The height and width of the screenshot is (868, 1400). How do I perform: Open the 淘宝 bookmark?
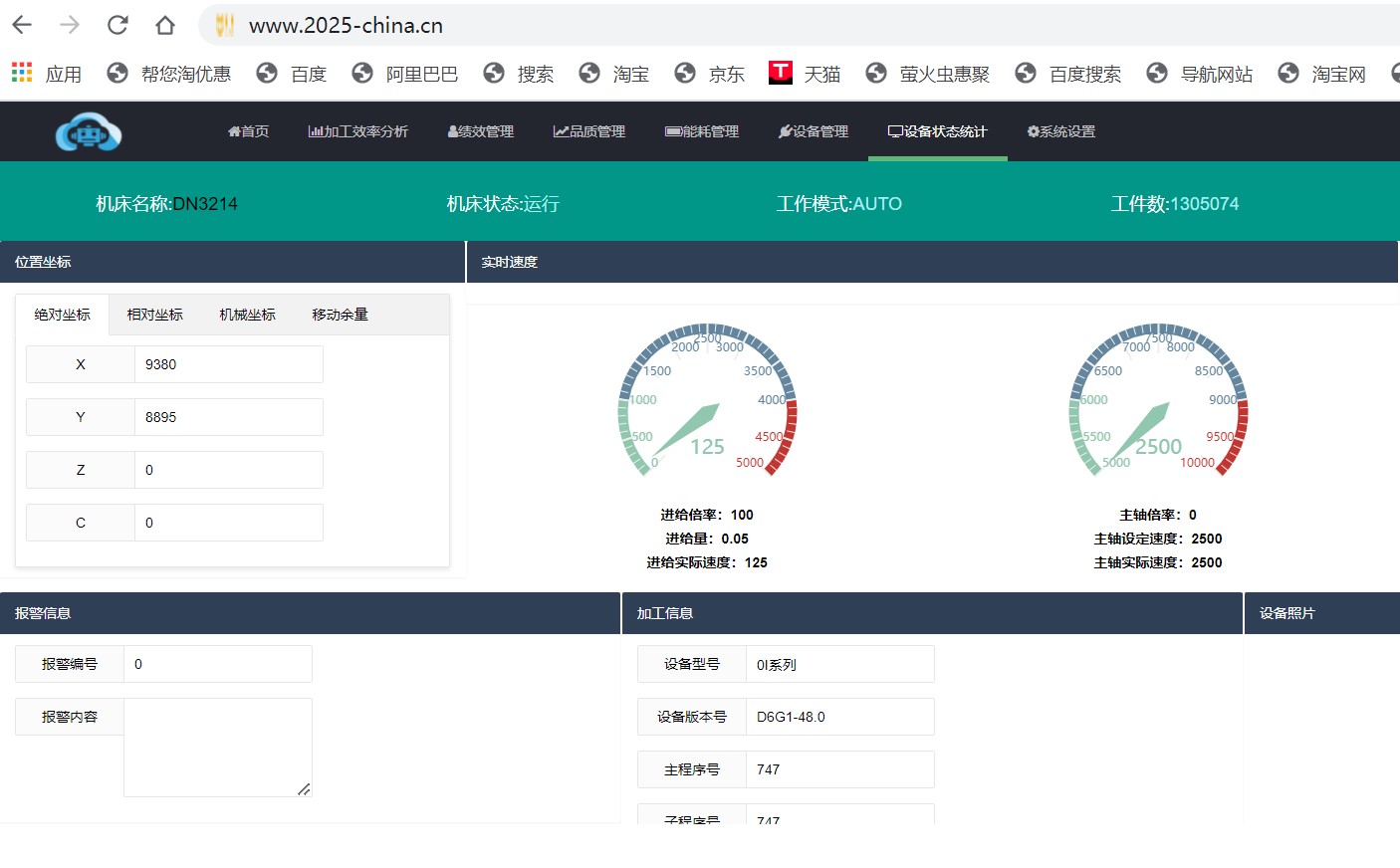point(614,74)
